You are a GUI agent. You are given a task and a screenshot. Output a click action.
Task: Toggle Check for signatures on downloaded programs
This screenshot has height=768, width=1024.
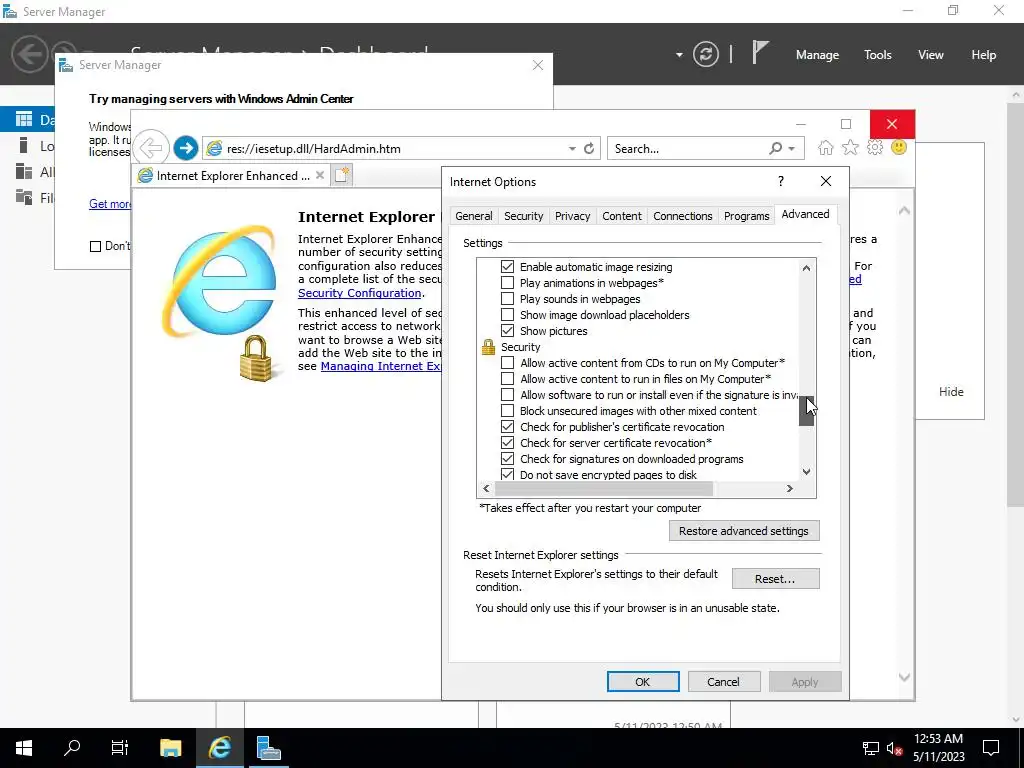click(x=507, y=458)
